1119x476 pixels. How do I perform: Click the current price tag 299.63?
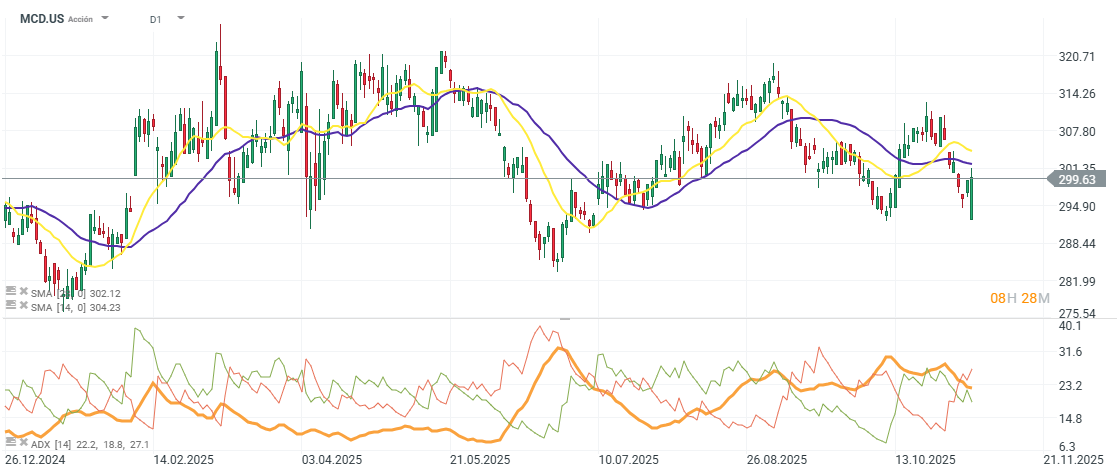tap(1076, 180)
